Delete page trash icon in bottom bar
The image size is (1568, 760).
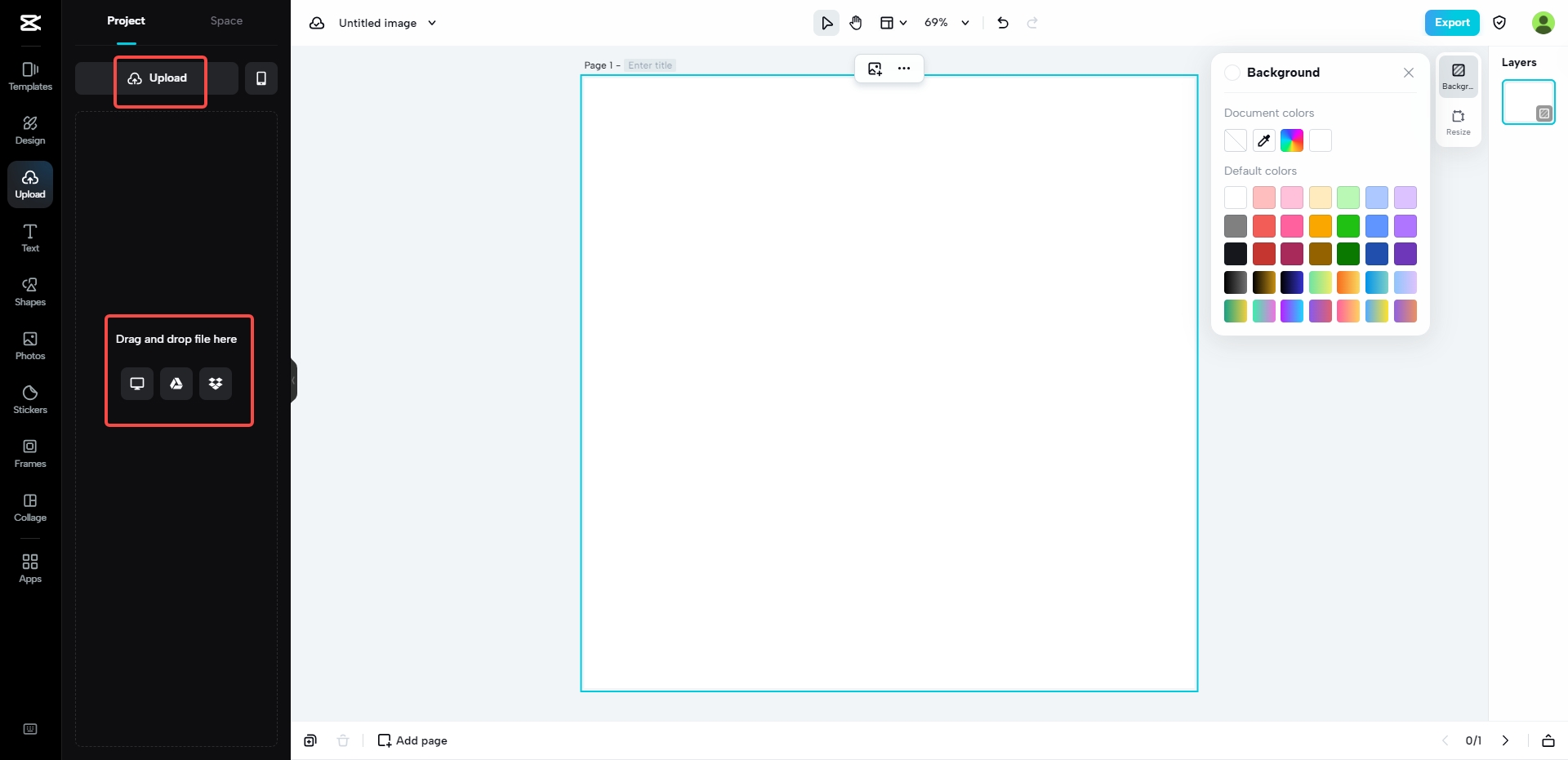(343, 740)
